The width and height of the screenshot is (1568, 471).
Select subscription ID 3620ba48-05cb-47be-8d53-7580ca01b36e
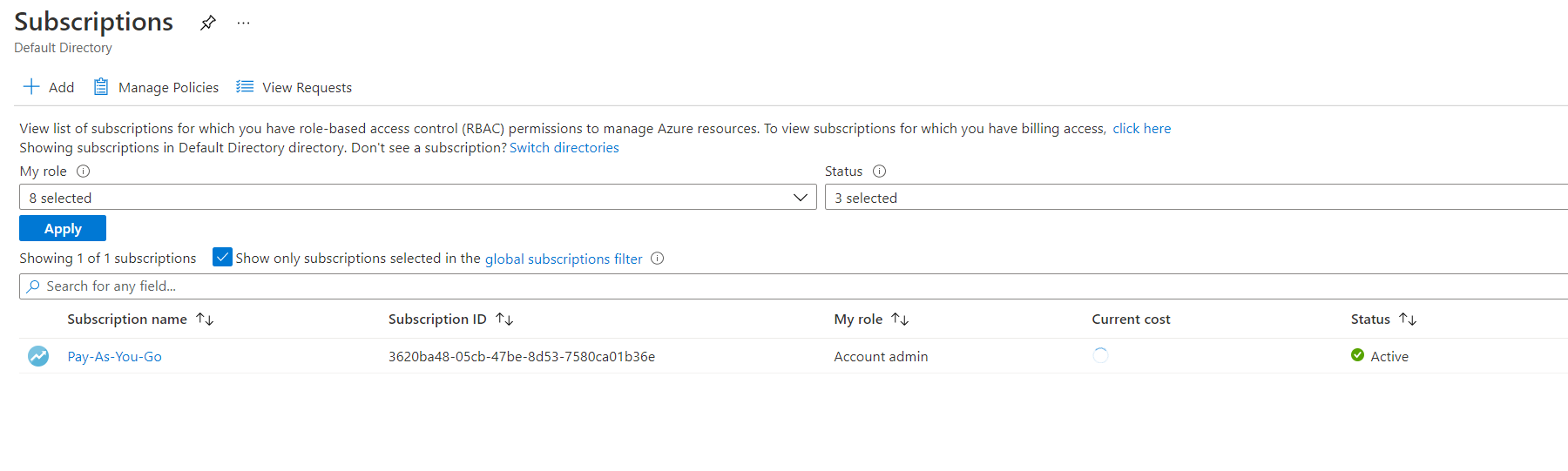(522, 356)
